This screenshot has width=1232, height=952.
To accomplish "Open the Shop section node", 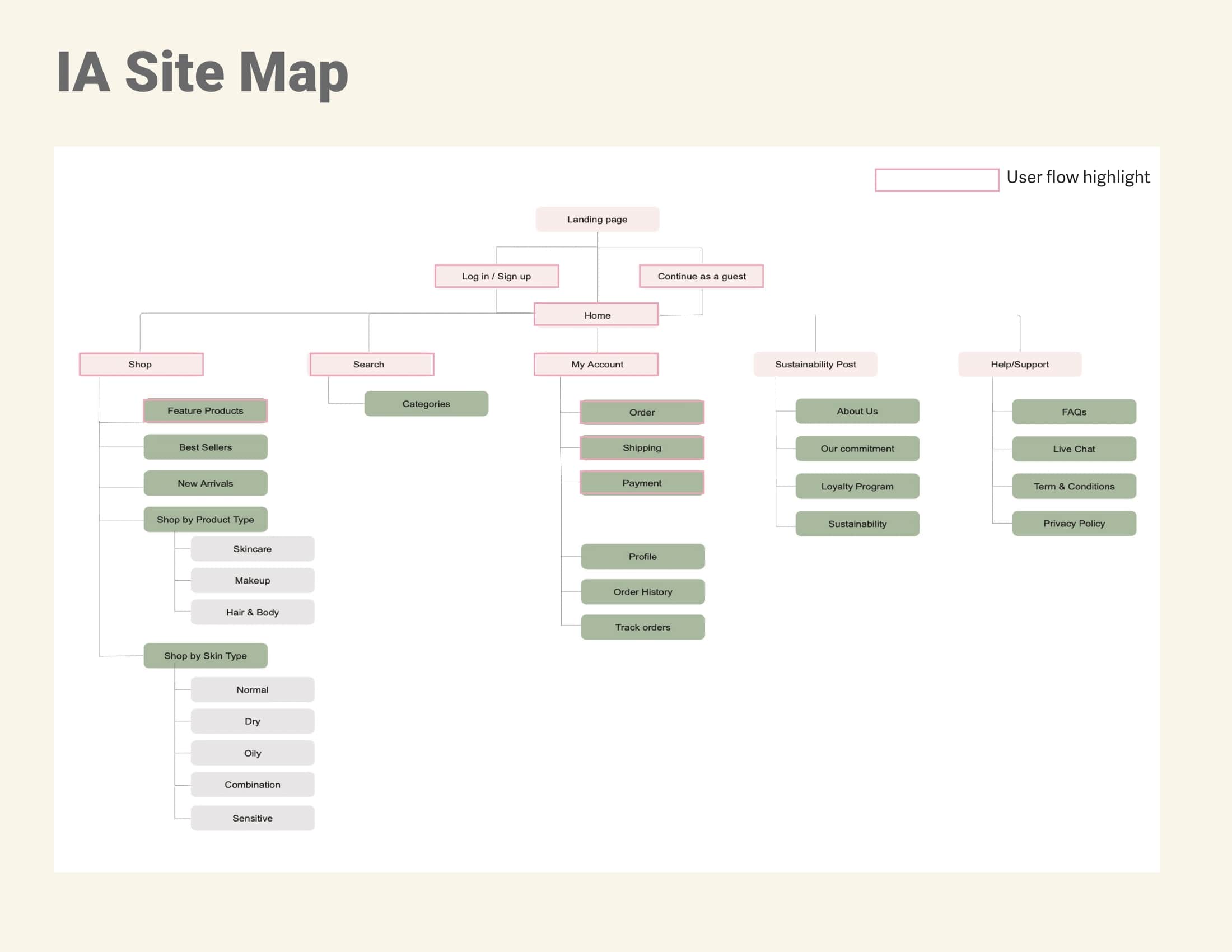I will 141,365.
